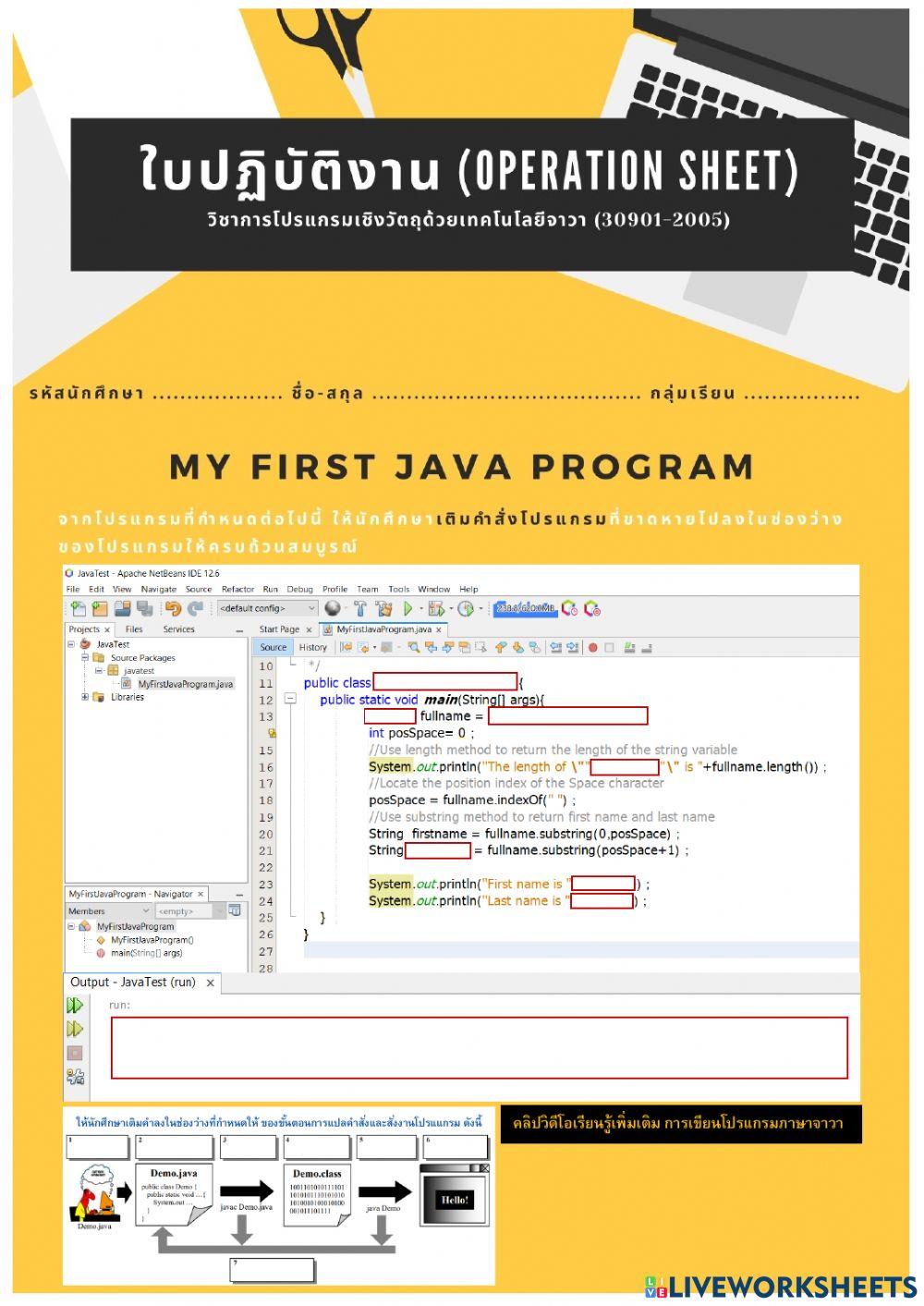
Task: Click the Undo icon in the main toolbar
Action: pyautogui.click(x=174, y=608)
